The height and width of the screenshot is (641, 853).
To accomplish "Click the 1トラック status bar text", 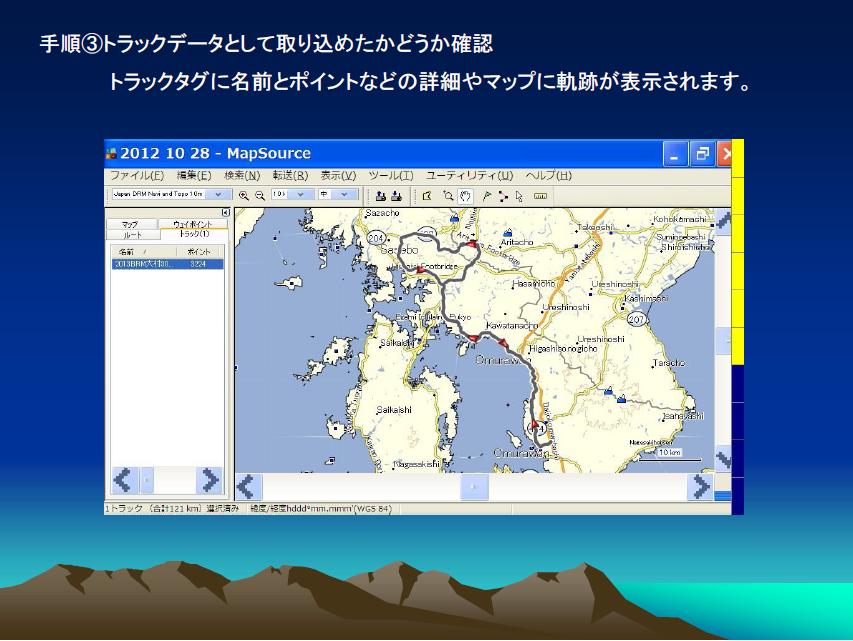I will click(172, 509).
